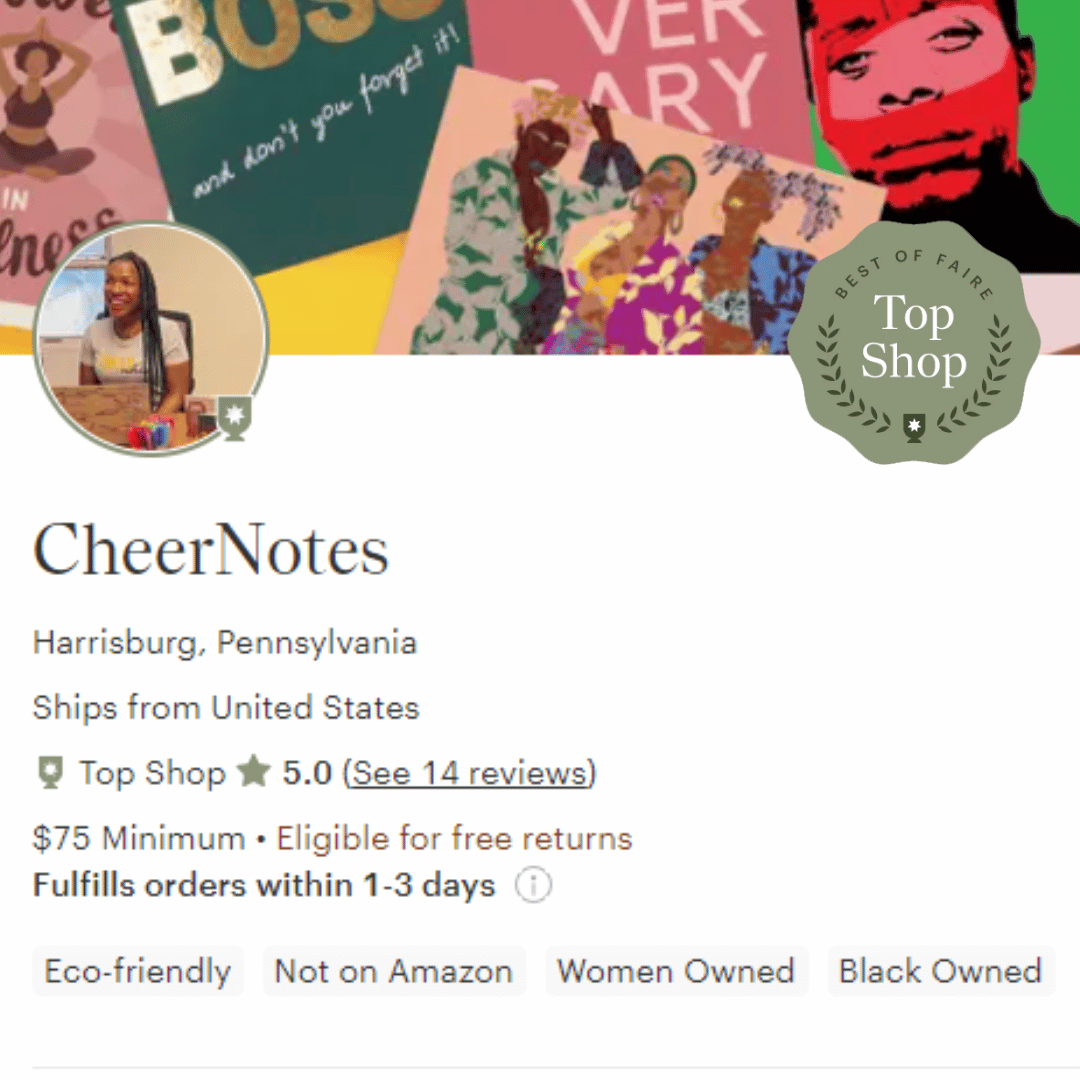Screen dimensions: 1080x1080
Task: Click the $75 Minimum text
Action: (138, 838)
